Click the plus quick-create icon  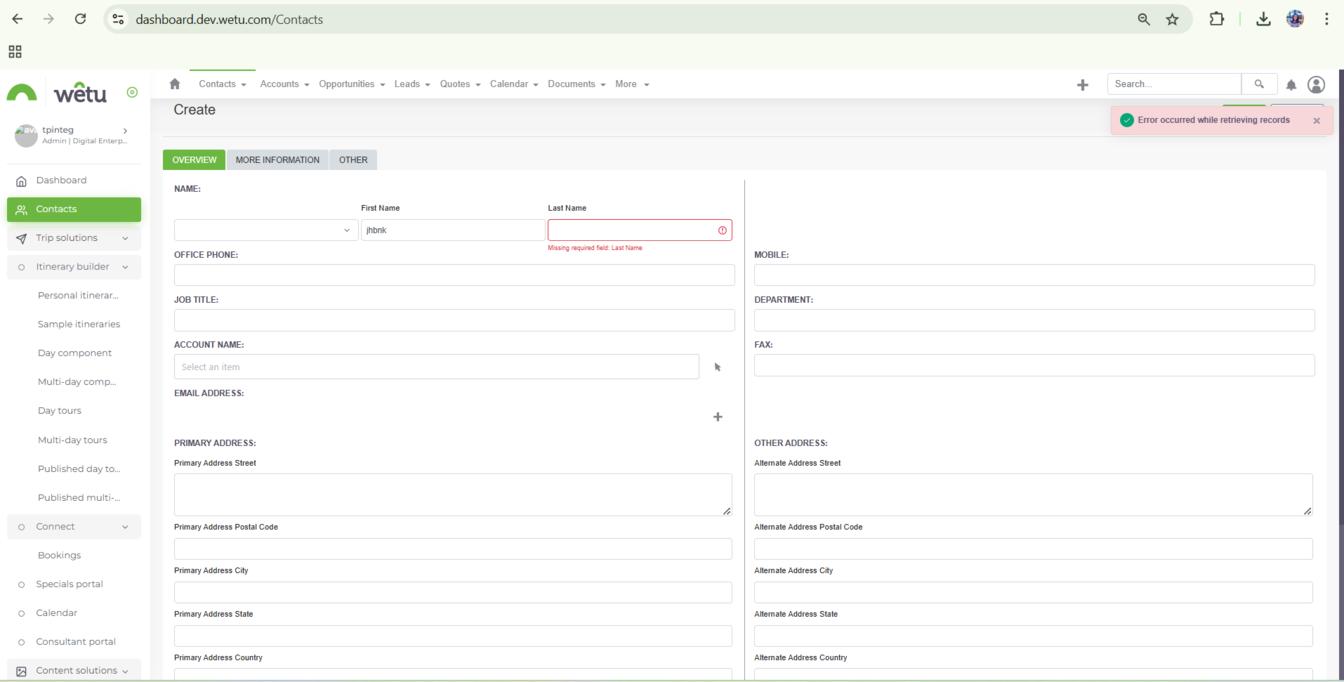pos(1082,85)
